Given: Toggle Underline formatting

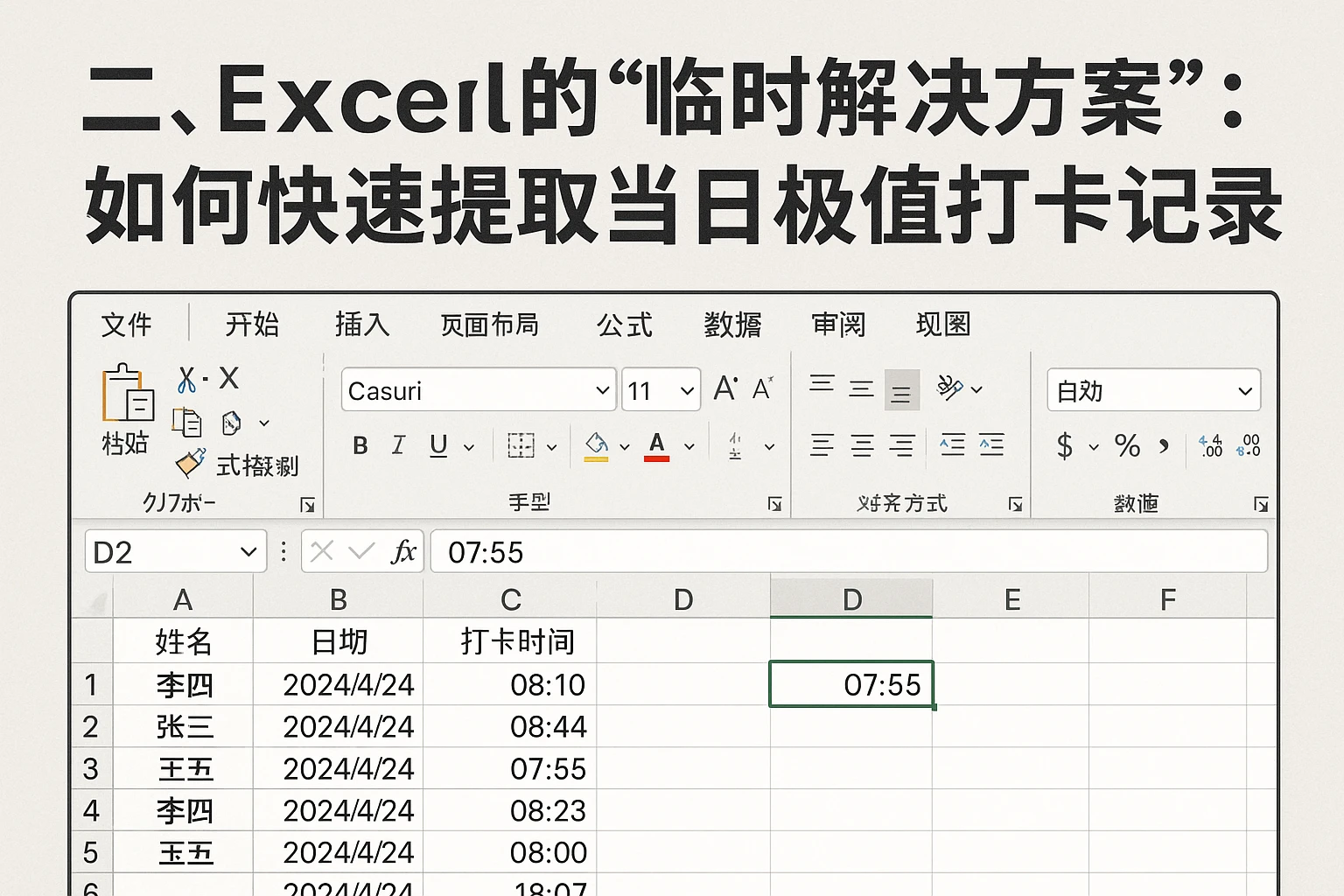Looking at the screenshot, I should tap(438, 445).
